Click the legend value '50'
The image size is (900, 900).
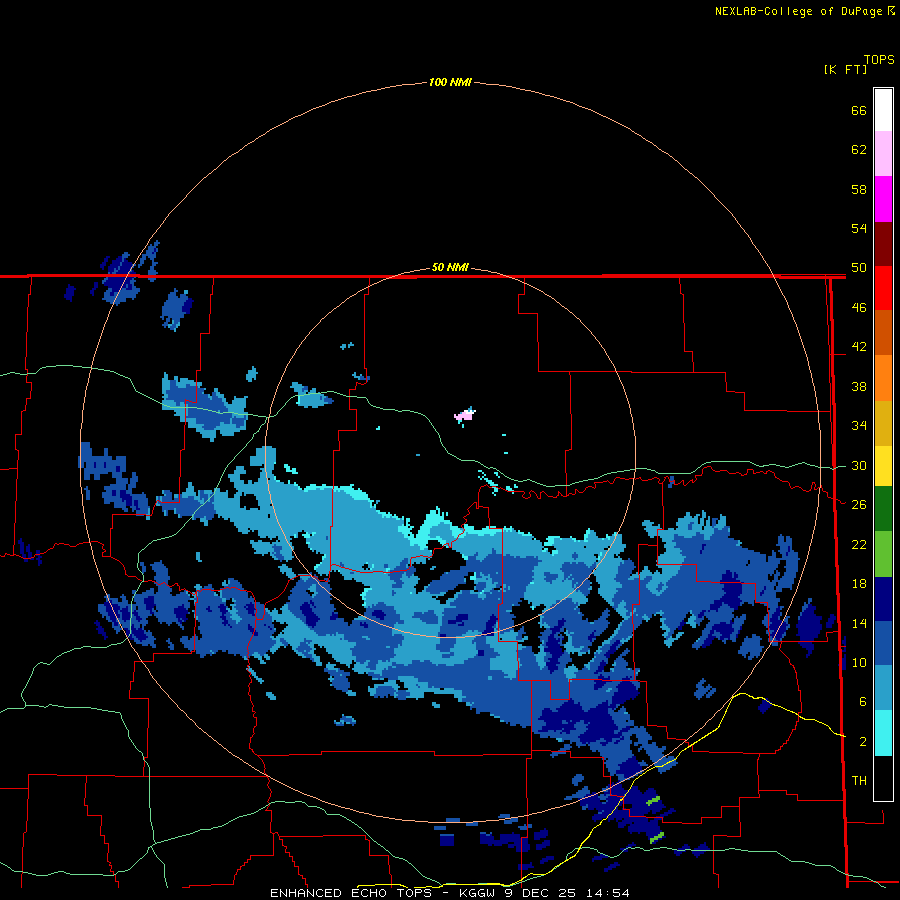859,268
